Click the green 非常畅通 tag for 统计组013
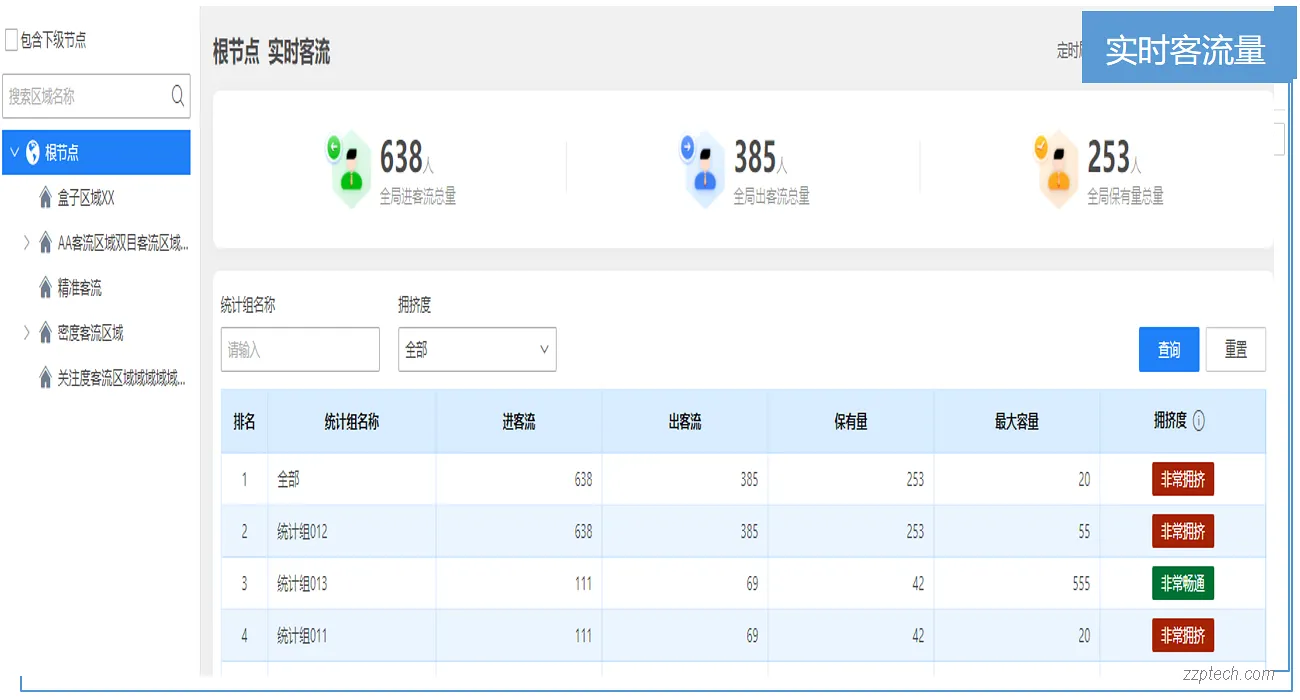 tap(1182, 584)
